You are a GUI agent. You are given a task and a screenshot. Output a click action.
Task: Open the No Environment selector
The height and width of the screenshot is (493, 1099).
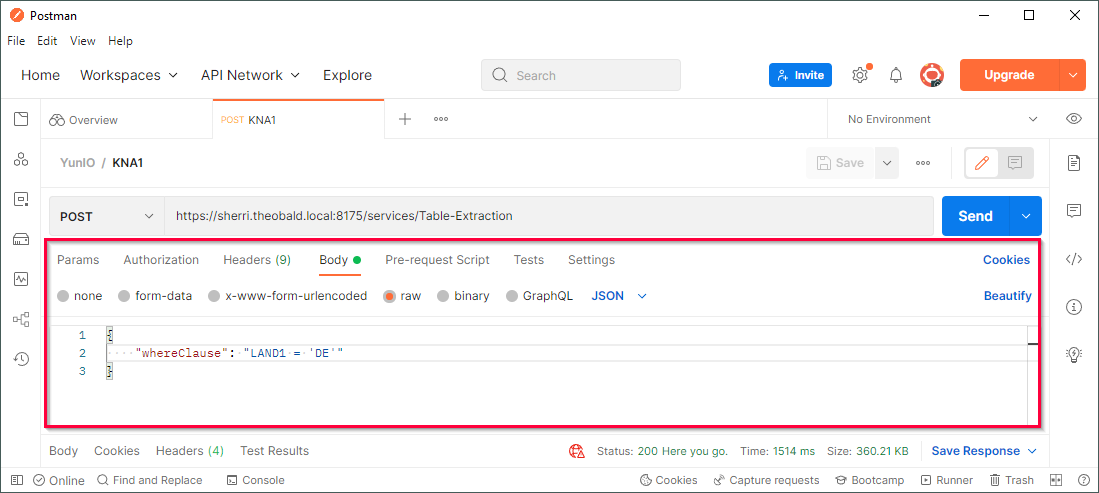943,119
